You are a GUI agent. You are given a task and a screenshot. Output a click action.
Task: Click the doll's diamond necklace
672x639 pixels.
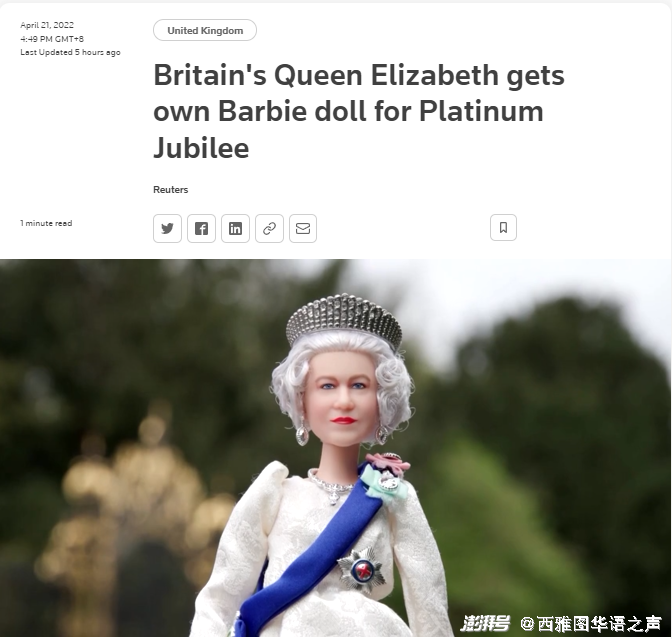click(x=331, y=487)
